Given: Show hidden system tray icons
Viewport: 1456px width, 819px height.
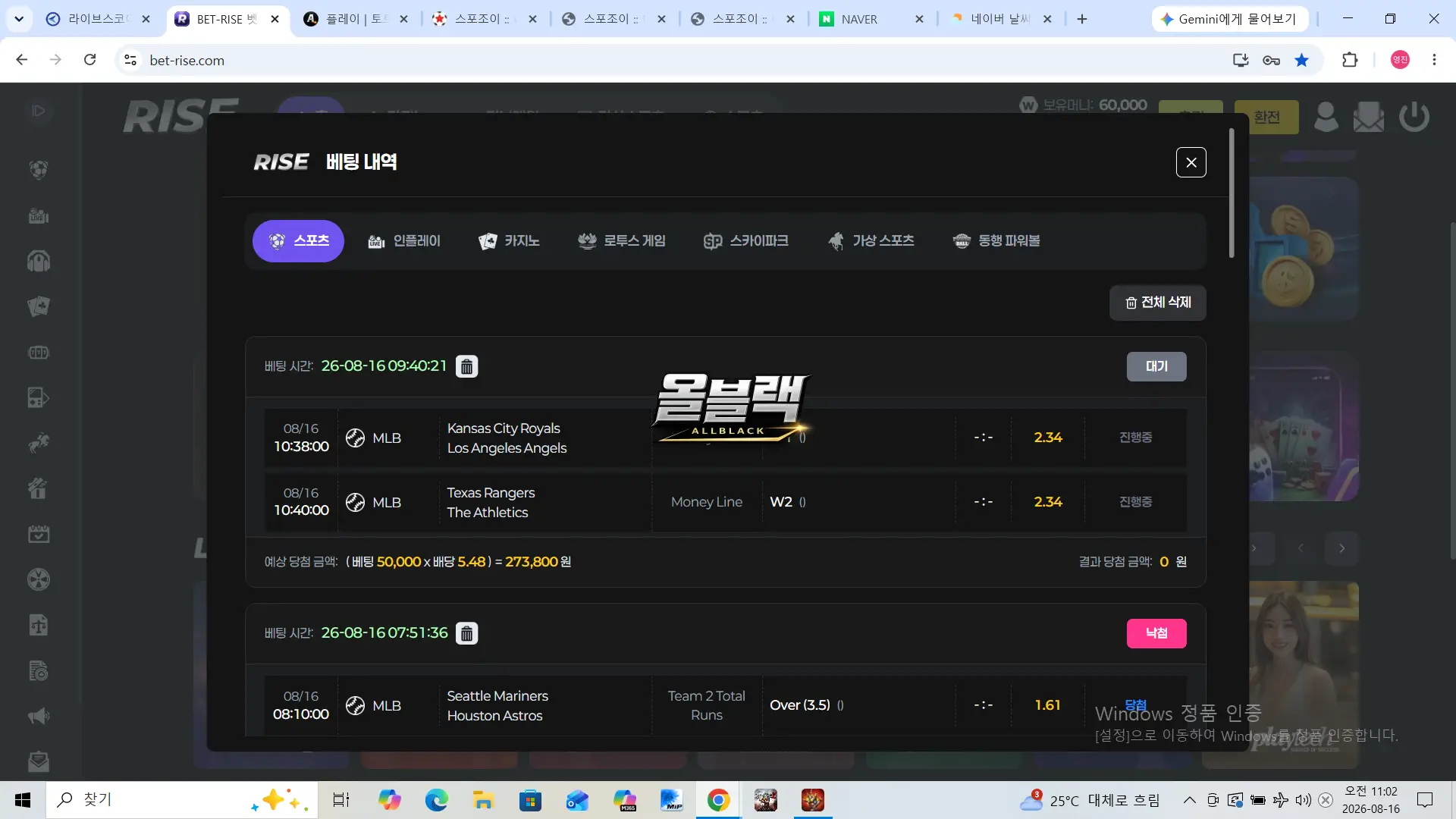Looking at the screenshot, I should [x=1190, y=800].
